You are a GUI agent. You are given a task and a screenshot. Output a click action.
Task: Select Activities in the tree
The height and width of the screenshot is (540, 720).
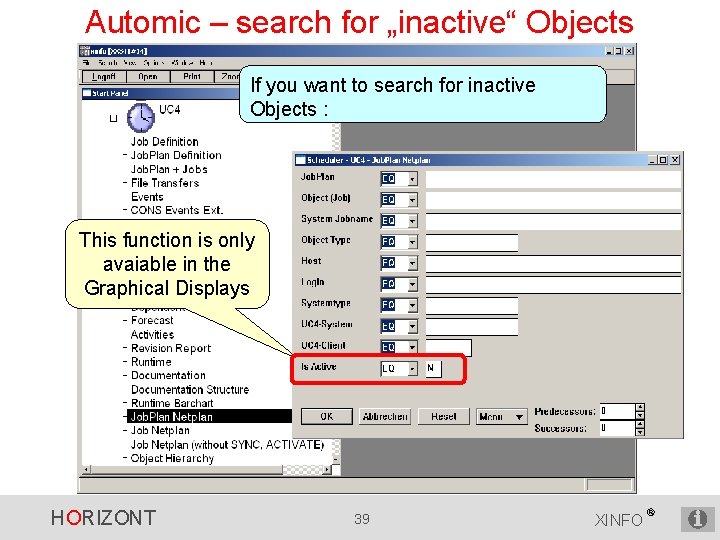click(x=152, y=335)
